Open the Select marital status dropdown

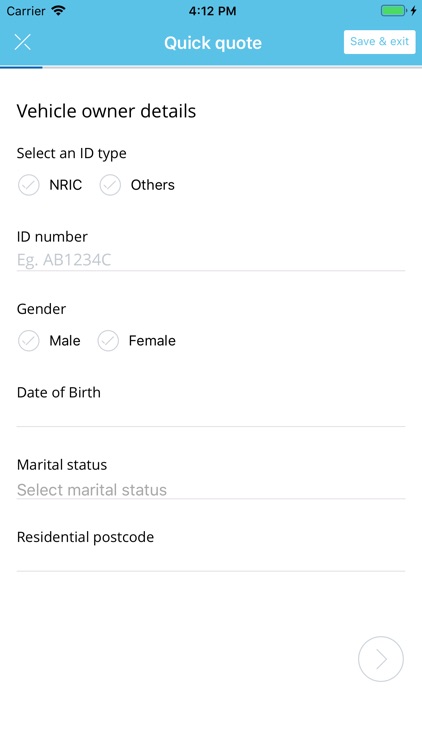[x=211, y=490]
